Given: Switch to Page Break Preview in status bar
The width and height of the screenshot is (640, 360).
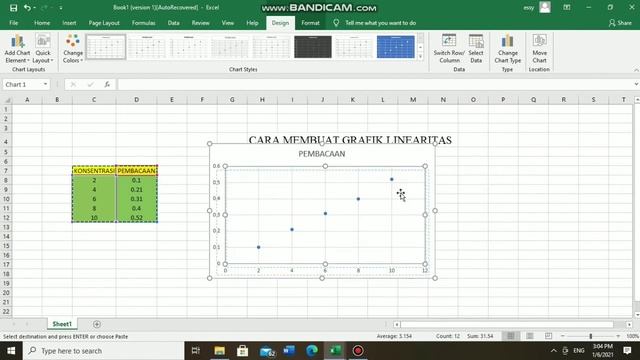Looking at the screenshot, I should 548,336.
